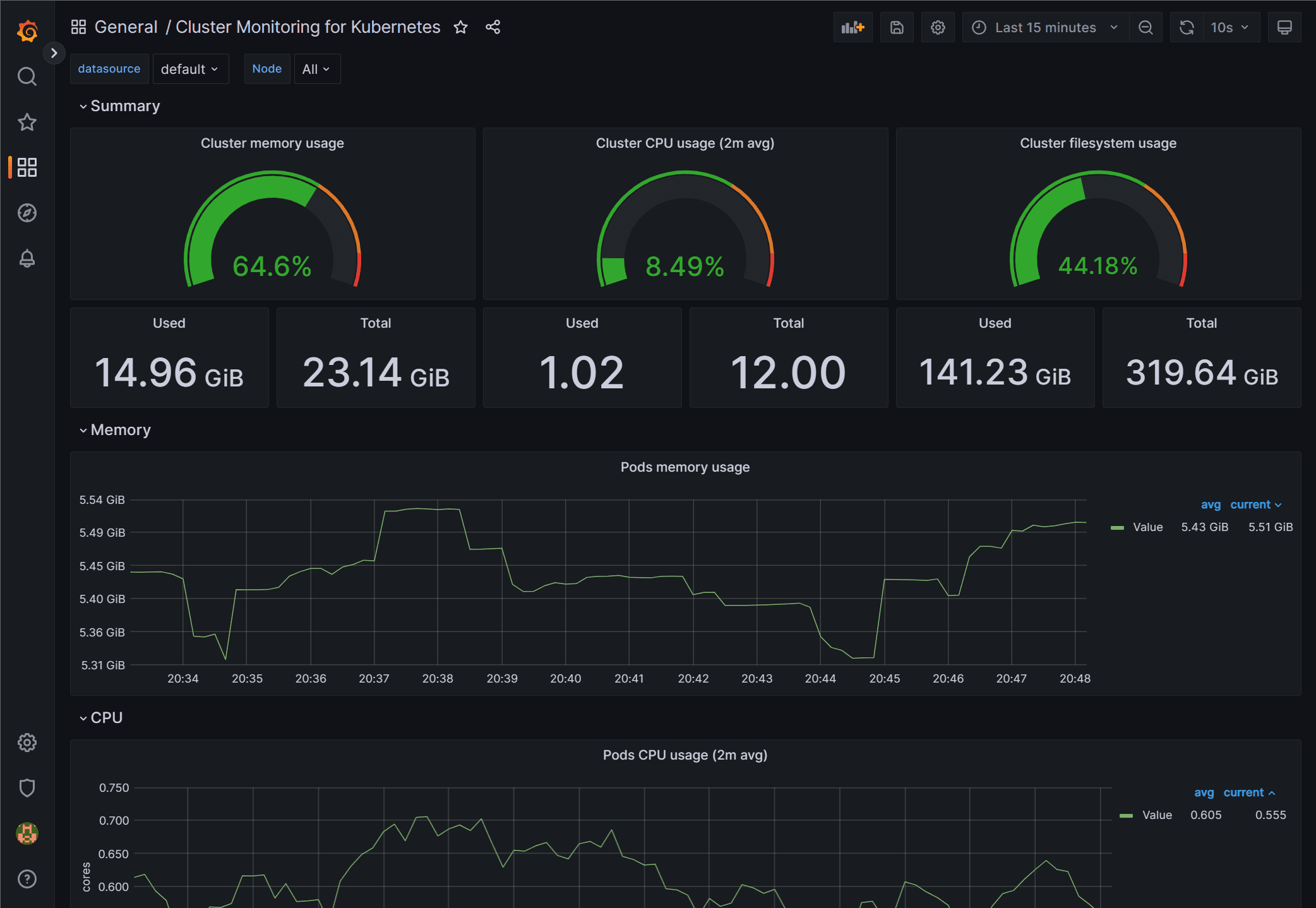
Task: Toggle refresh of the dashboard
Action: click(x=1187, y=27)
